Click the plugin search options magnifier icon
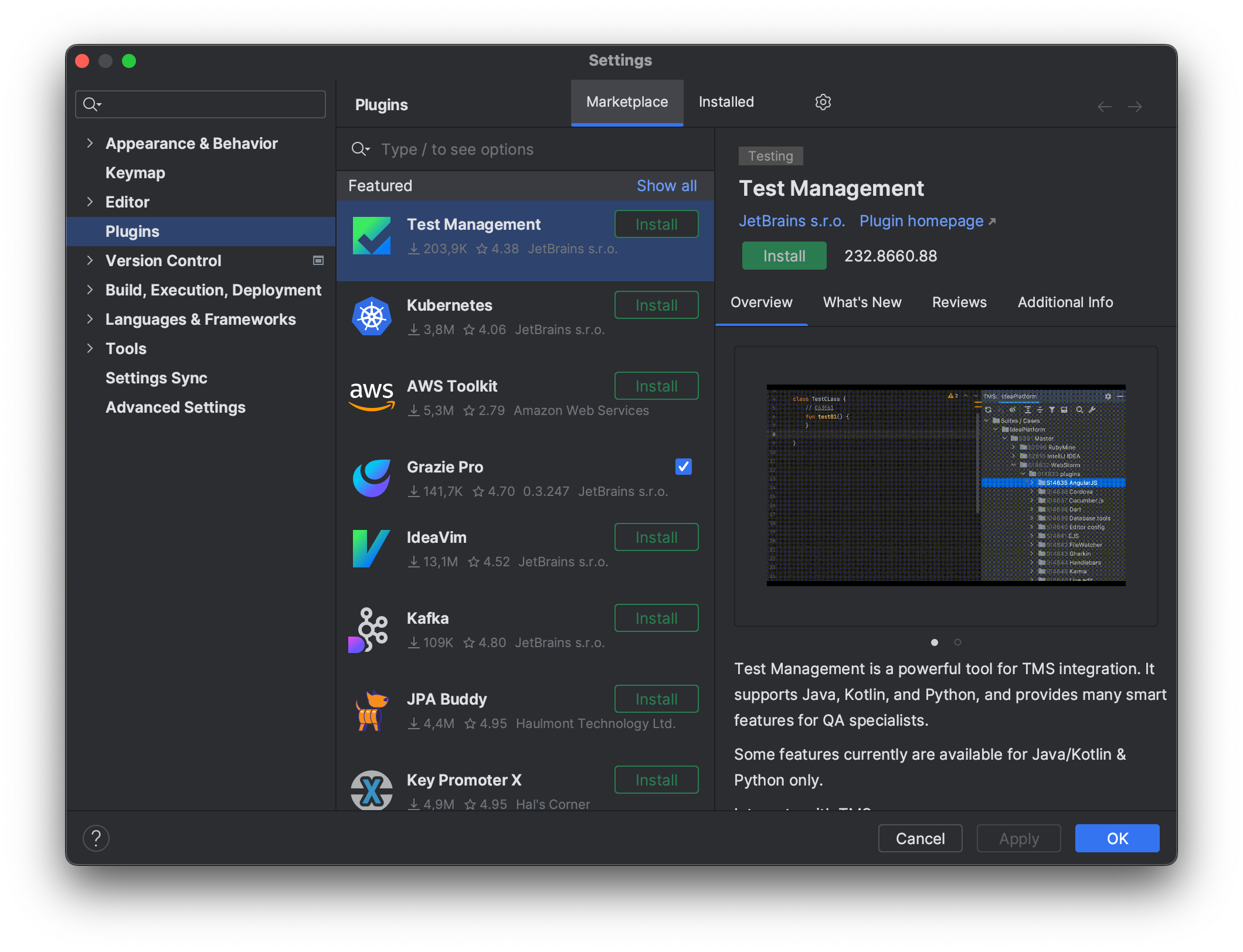Viewport: 1243px width, 952px height. pos(360,149)
